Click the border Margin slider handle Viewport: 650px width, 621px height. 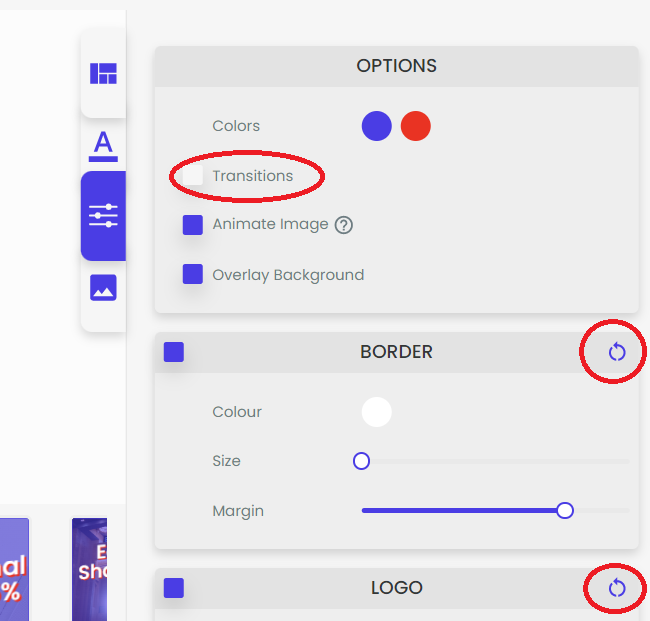(x=565, y=511)
